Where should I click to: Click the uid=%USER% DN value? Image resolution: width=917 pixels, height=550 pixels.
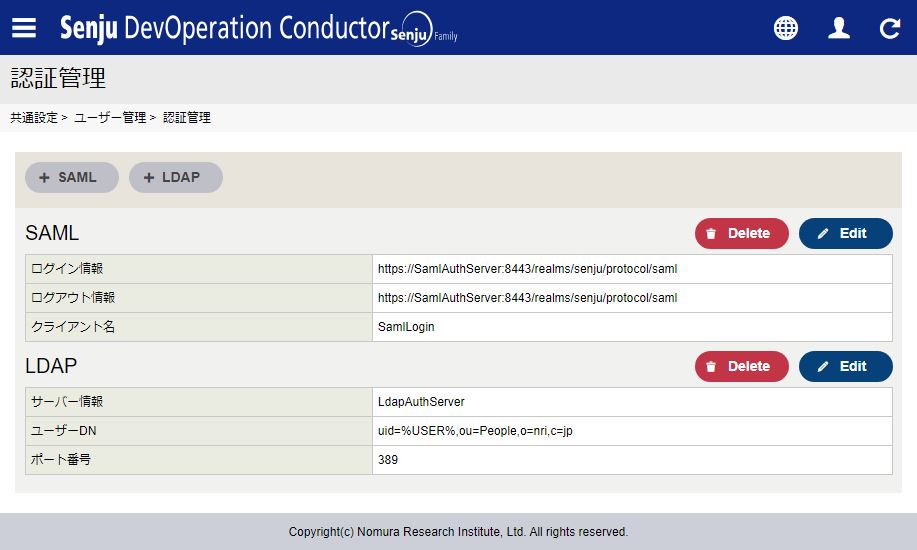(x=475, y=431)
